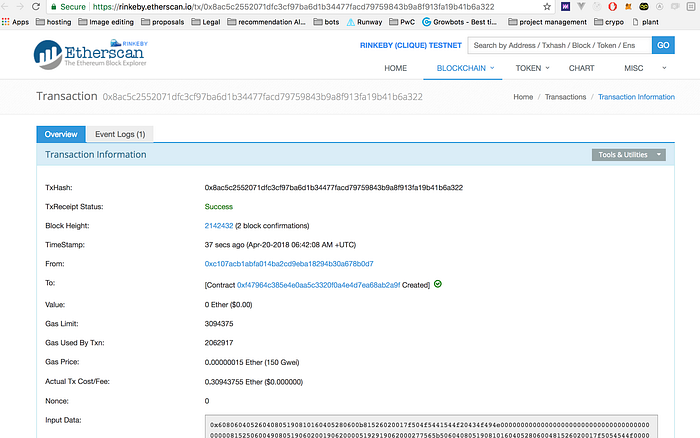
Task: Click the Transactions breadcrumb link
Action: (x=565, y=97)
